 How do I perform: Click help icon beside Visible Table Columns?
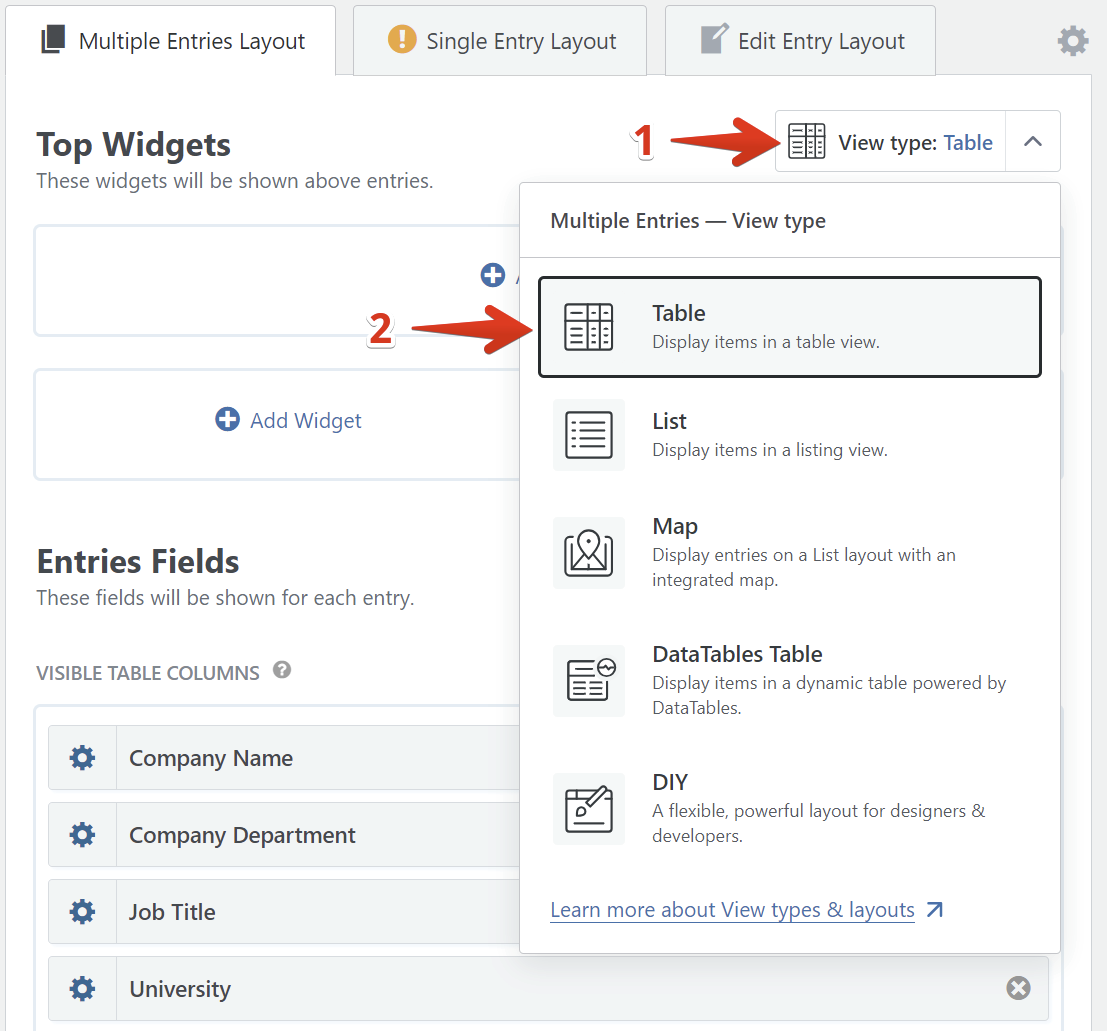pos(282,671)
